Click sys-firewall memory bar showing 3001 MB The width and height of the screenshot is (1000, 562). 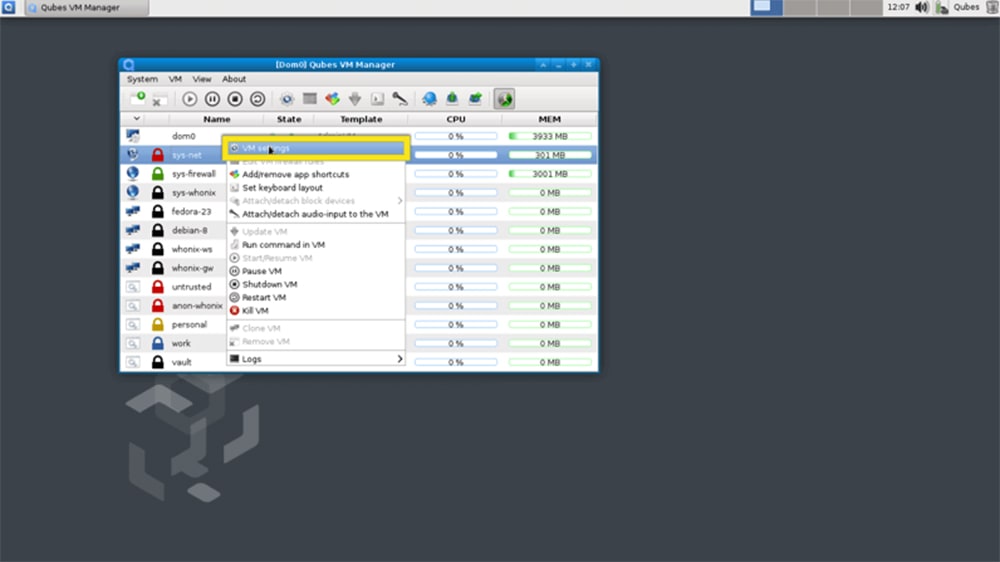[550, 174]
